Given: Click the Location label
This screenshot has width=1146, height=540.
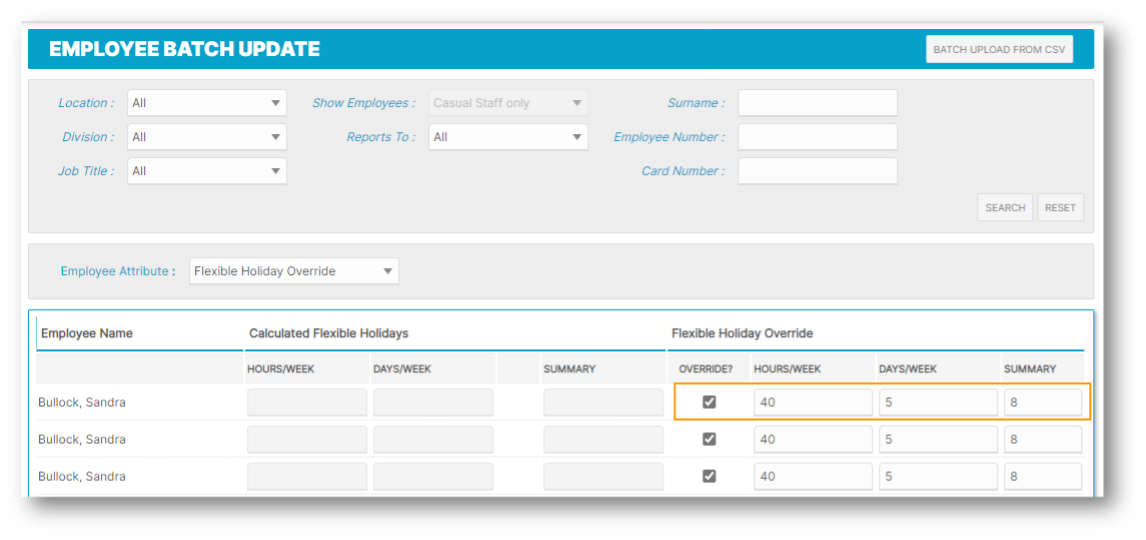Looking at the screenshot, I should point(86,103).
